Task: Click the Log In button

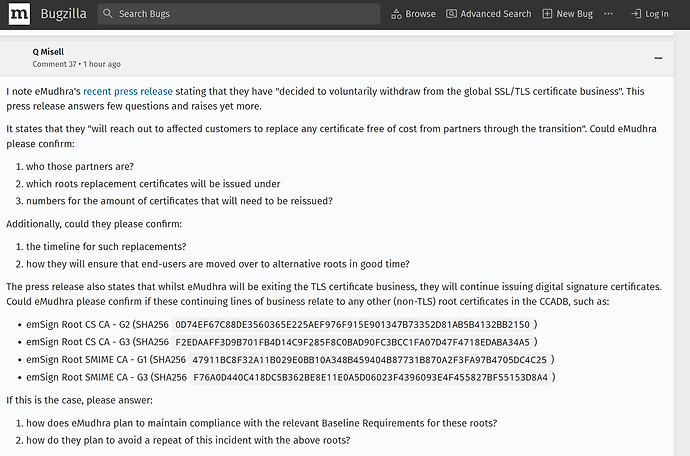Action: coord(650,14)
